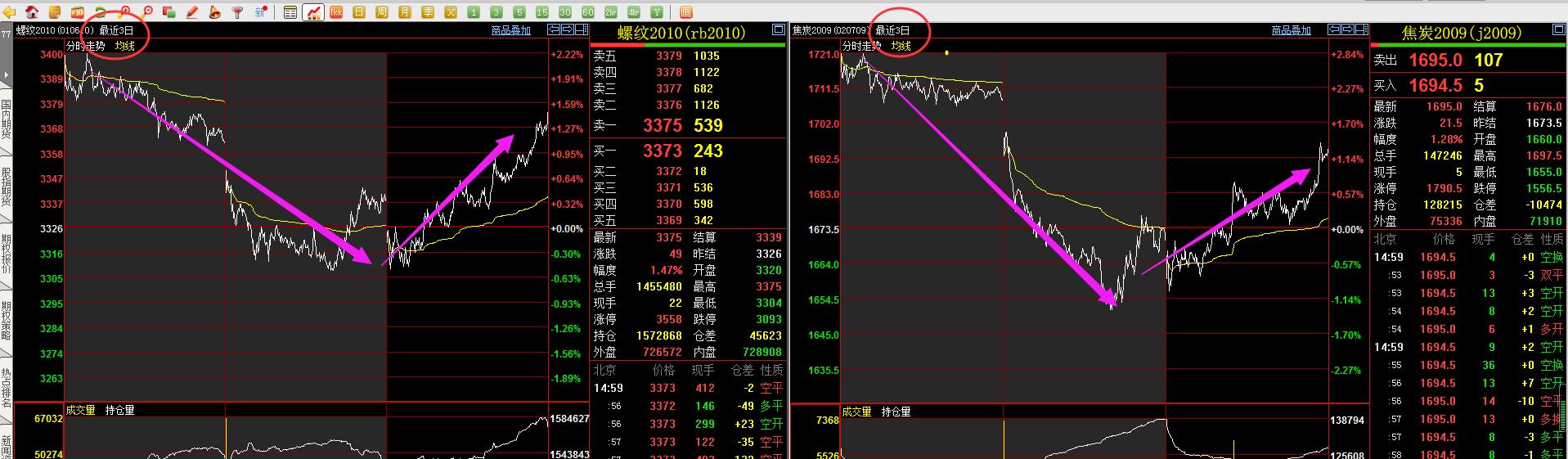Click 买入 price 1694.5
The height and width of the screenshot is (459, 1568).
pos(1435,85)
